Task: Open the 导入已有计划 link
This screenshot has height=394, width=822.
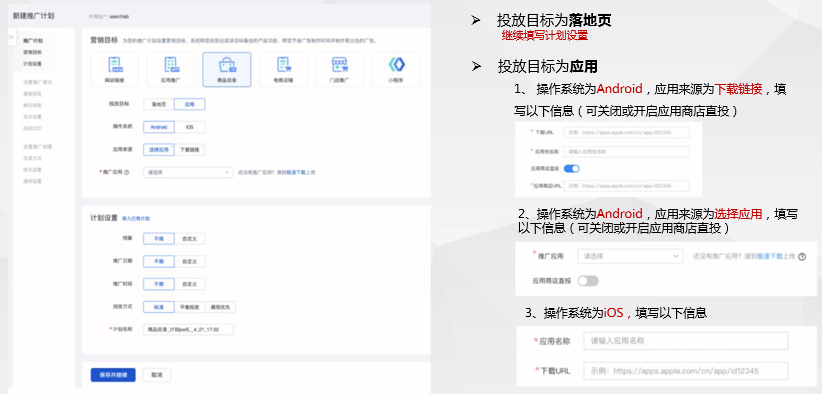Action: pos(136,218)
